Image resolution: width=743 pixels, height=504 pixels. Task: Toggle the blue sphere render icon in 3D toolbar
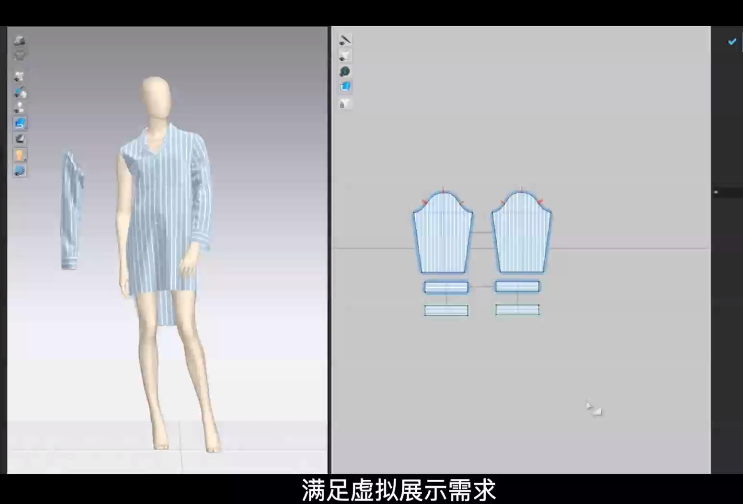point(19,170)
